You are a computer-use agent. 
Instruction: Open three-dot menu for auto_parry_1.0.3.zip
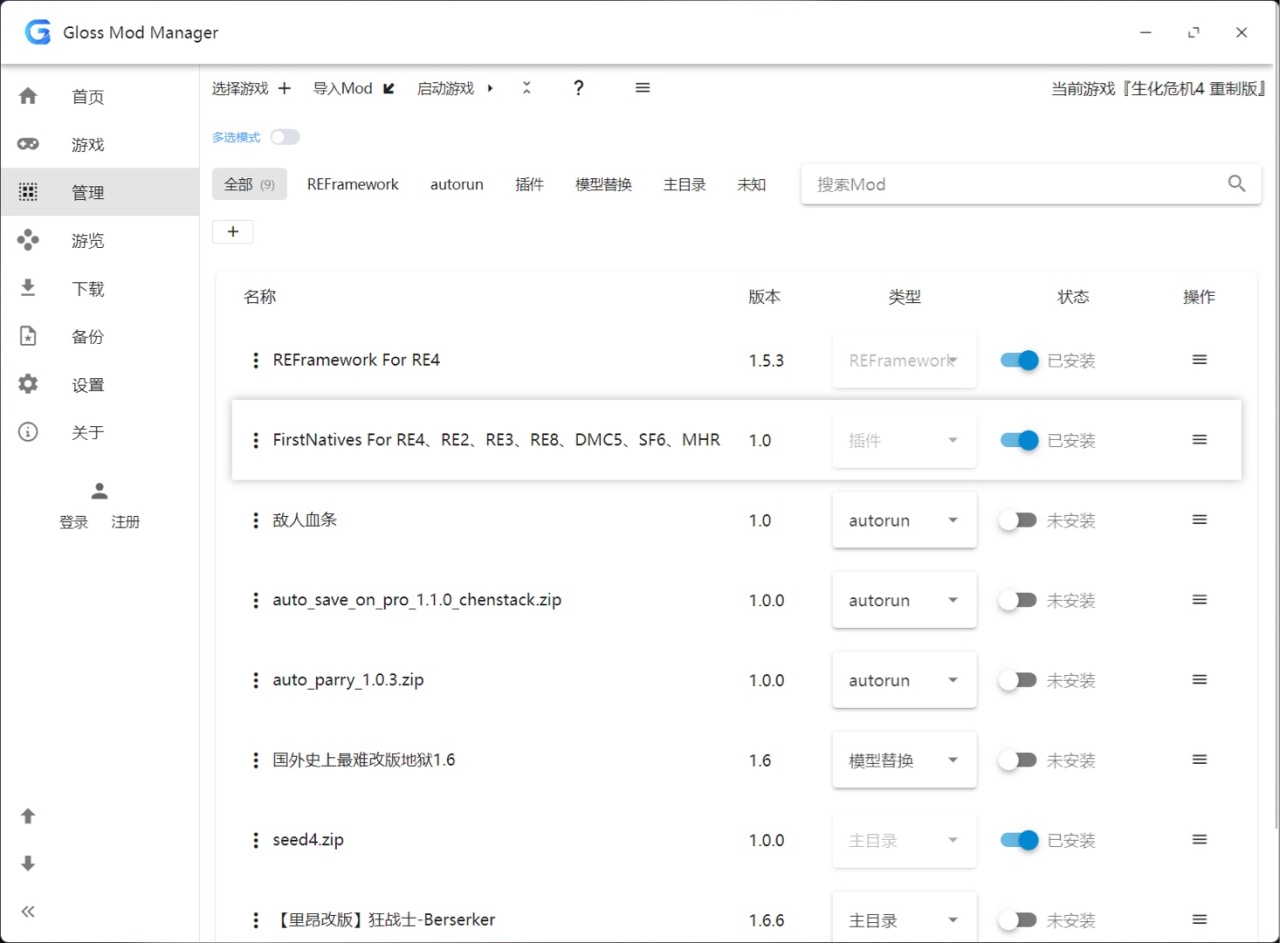tap(255, 680)
